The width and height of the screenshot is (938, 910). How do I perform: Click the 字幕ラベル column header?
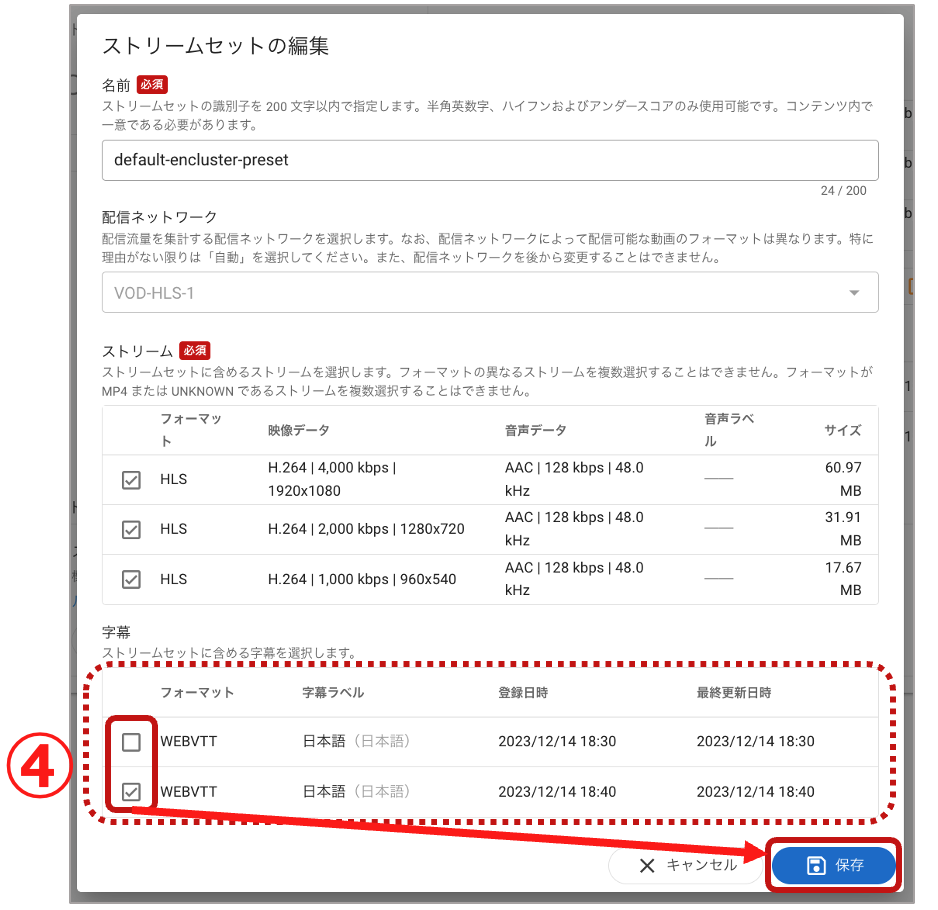click(x=333, y=692)
